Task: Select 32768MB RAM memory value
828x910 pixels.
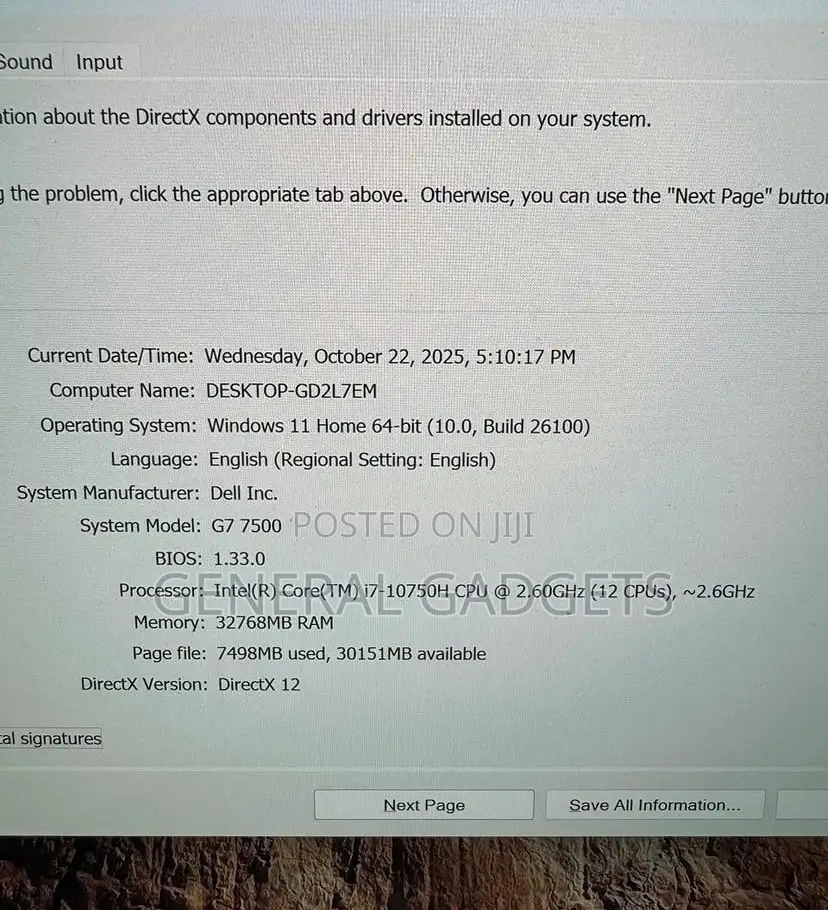Action: pyautogui.click(x=274, y=622)
